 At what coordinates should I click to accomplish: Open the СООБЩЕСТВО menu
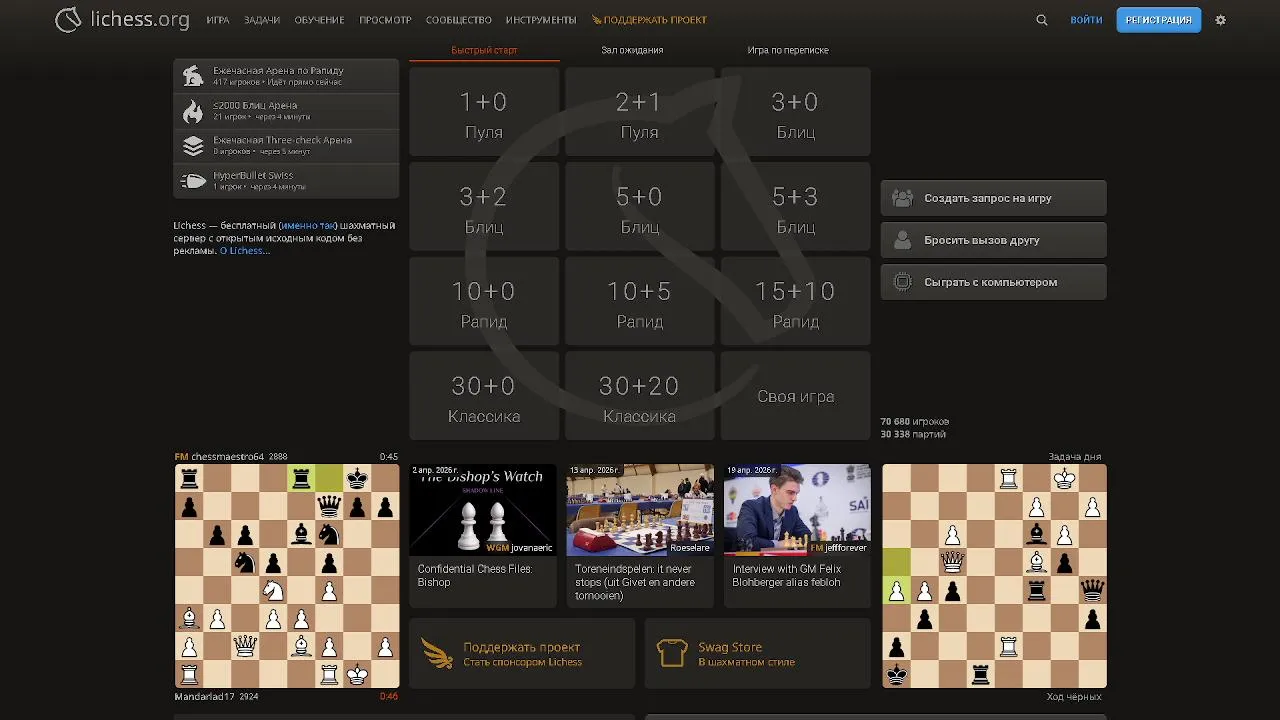click(459, 20)
